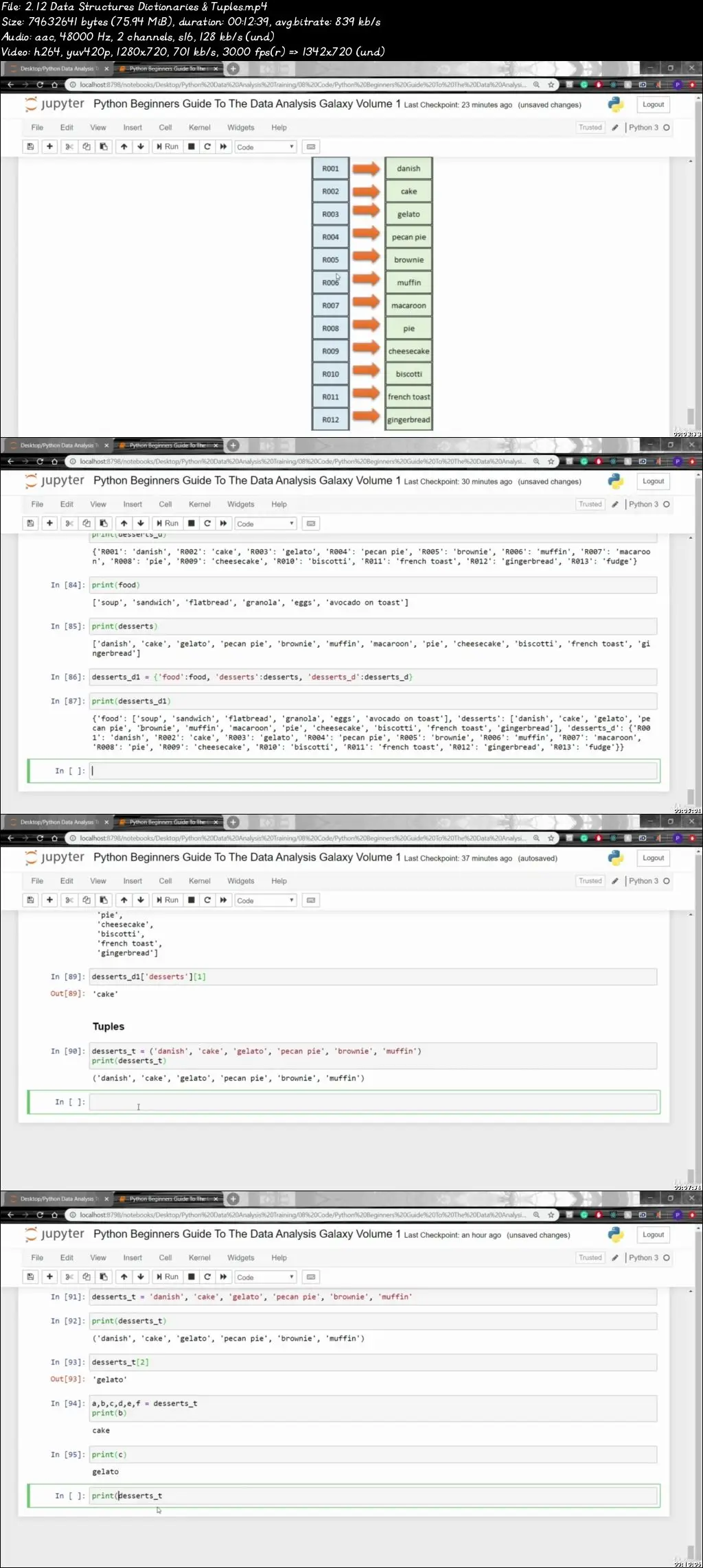The height and width of the screenshot is (1568, 703).
Task: Click notebook title in '30 minutes ago' frame
Action: pos(246,480)
